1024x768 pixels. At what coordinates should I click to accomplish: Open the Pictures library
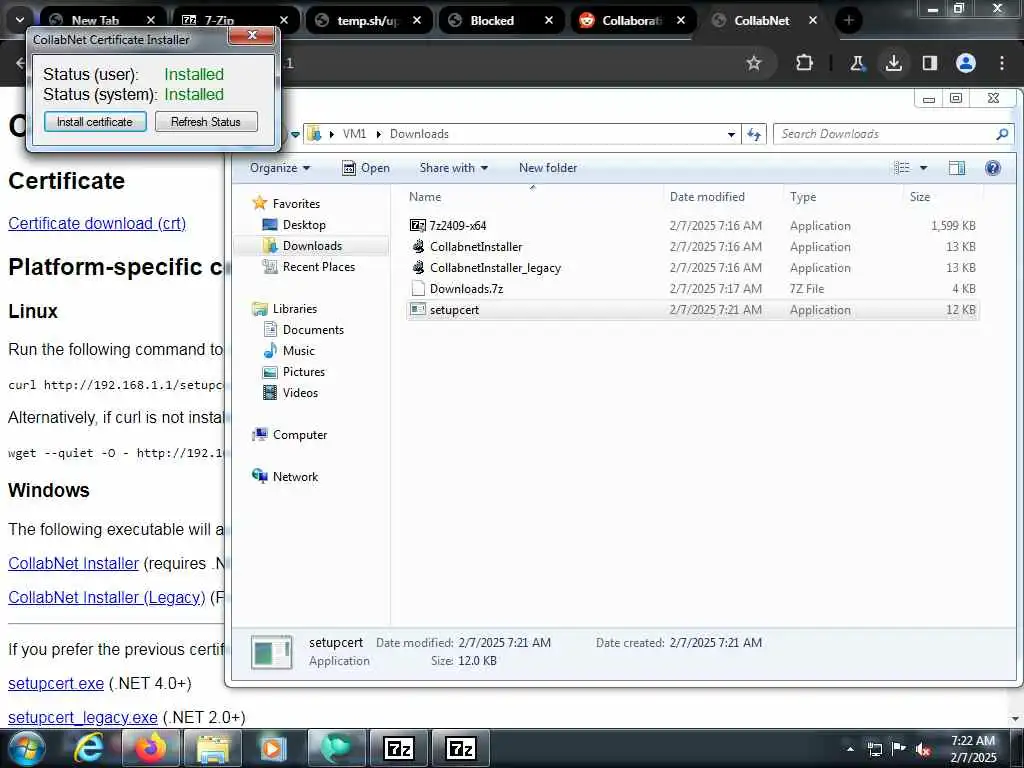(x=304, y=372)
